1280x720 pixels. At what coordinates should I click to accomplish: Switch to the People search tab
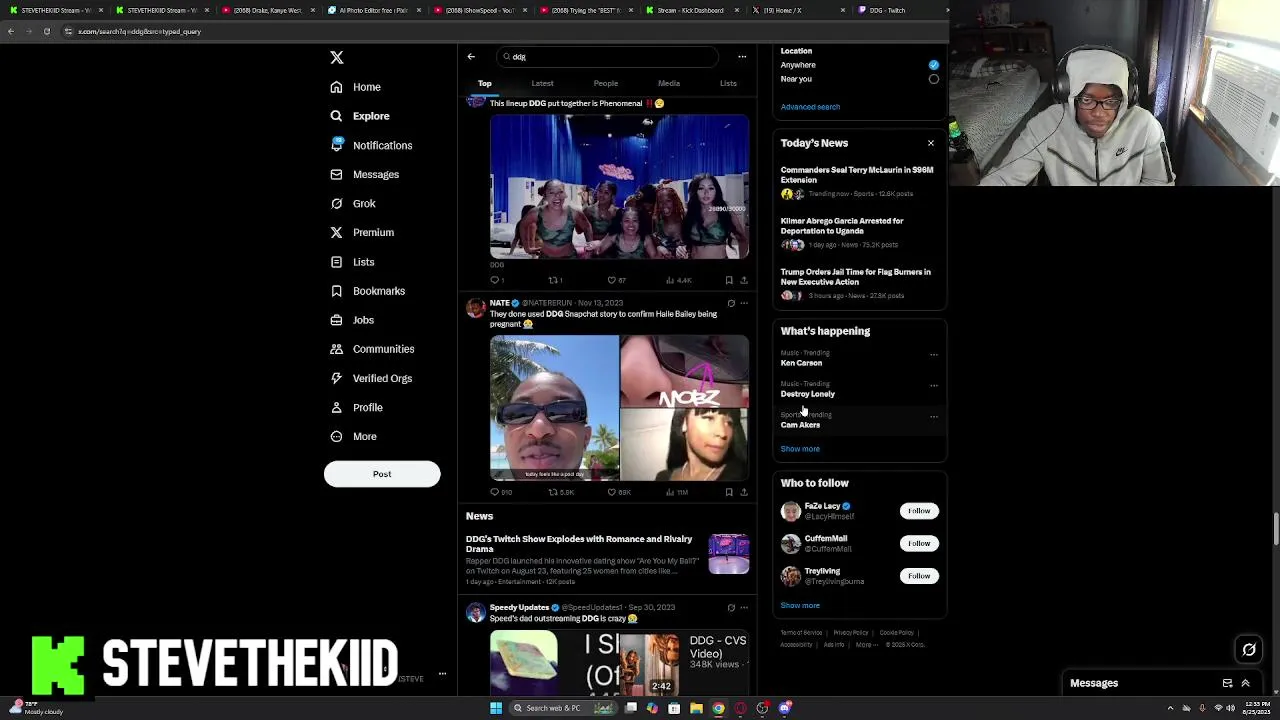606,84
